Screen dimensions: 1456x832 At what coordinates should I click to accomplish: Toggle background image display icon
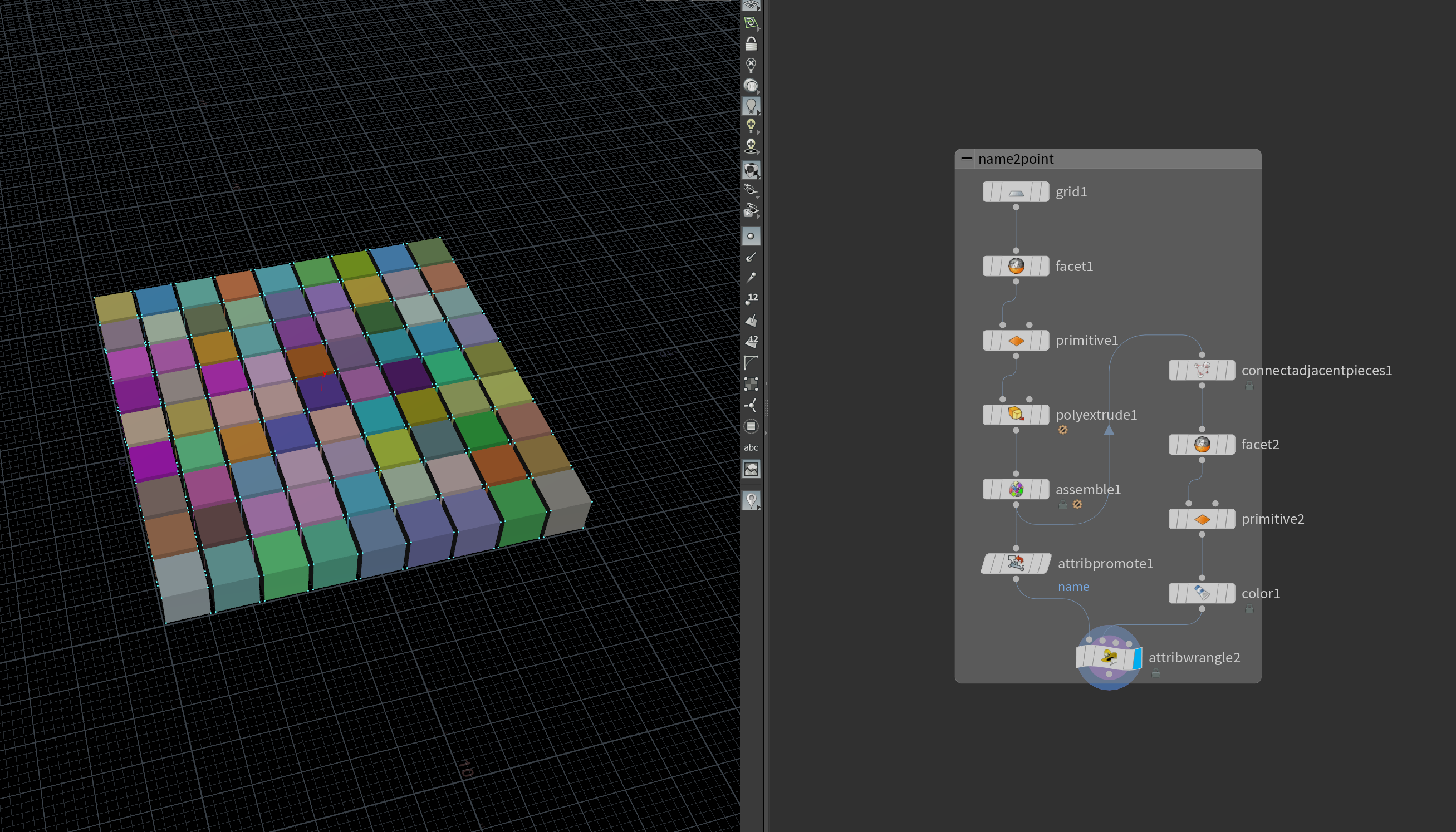pyautogui.click(x=751, y=469)
